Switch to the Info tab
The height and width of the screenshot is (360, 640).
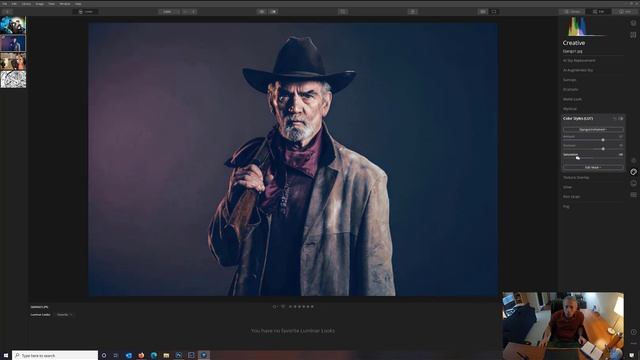point(625,12)
